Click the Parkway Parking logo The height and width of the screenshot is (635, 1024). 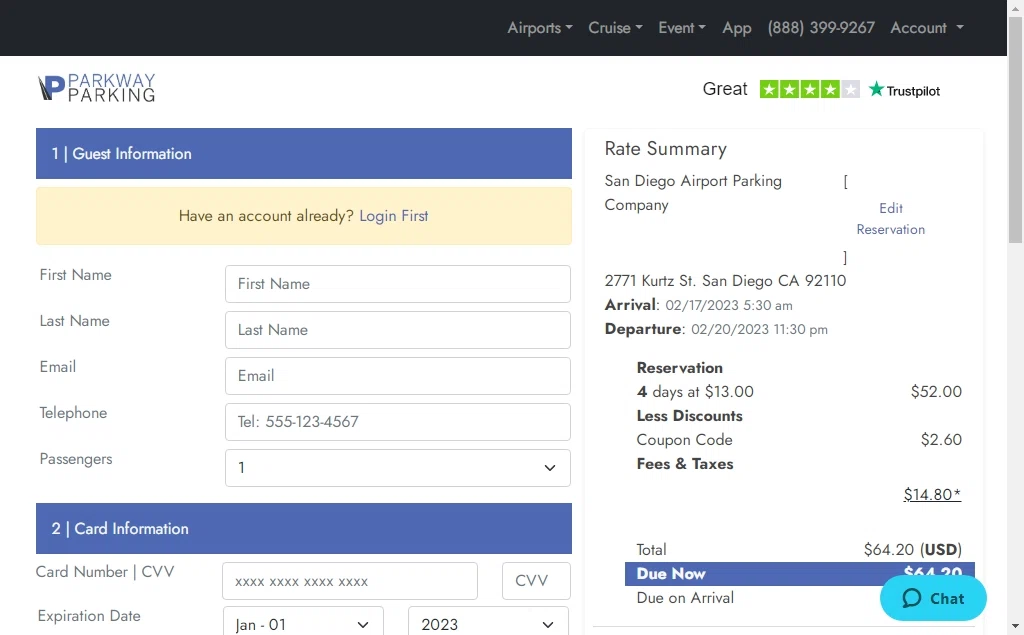97,88
